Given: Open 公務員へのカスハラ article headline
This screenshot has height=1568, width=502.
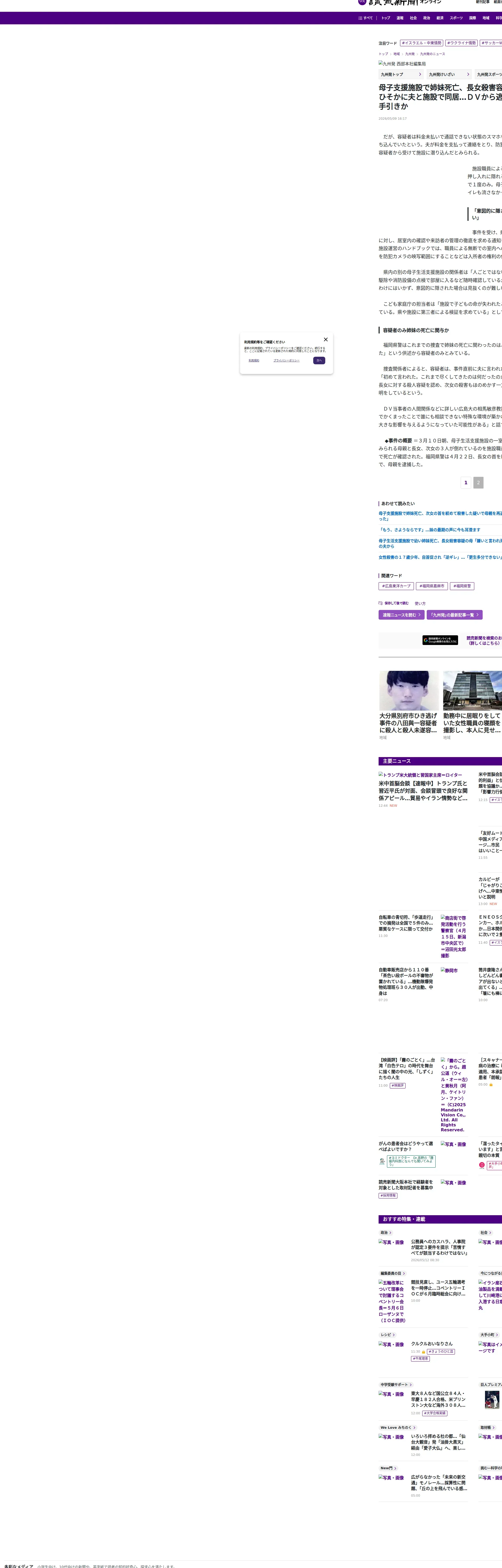Looking at the screenshot, I should [439, 1247].
